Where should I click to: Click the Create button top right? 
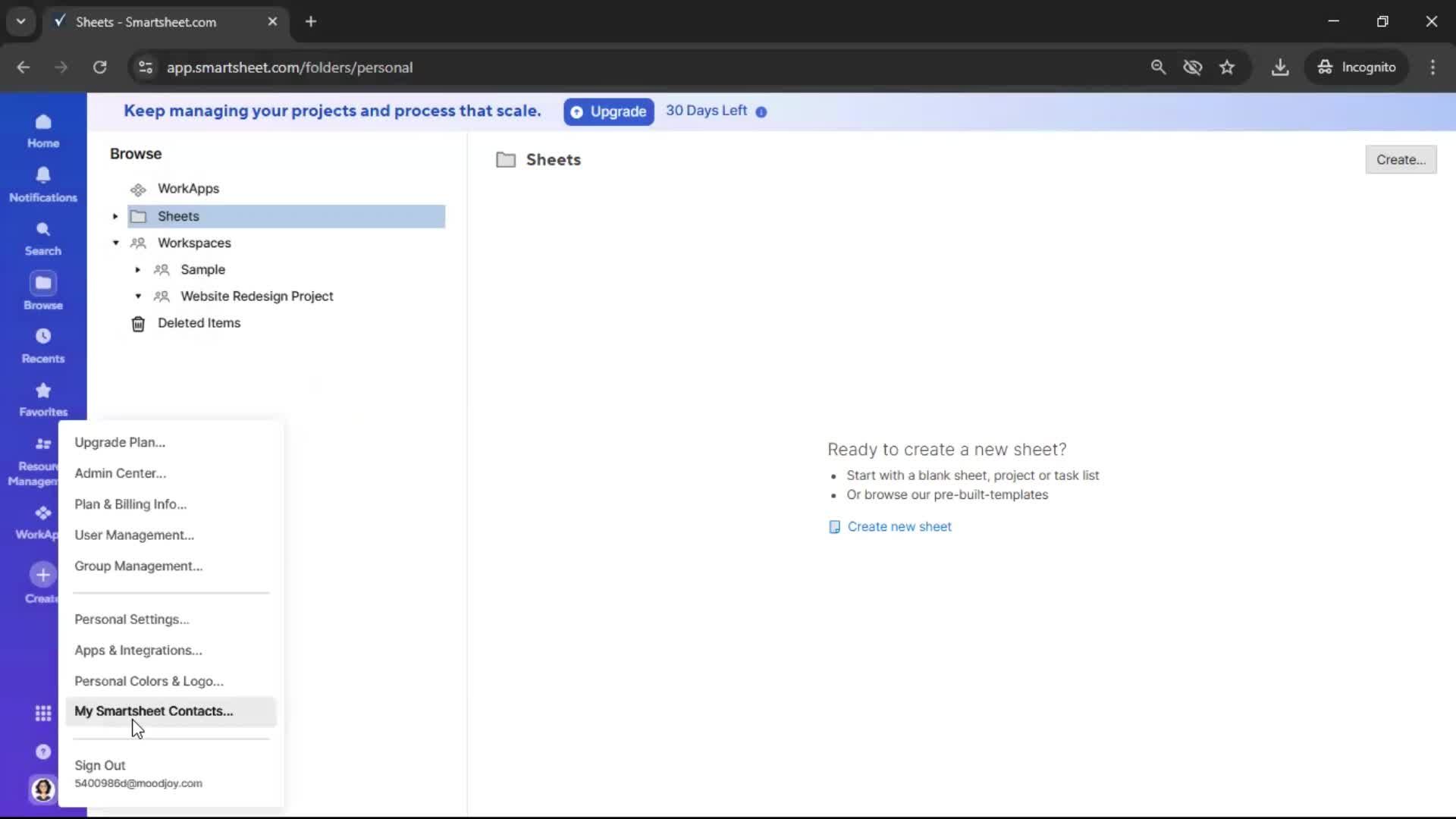[x=1400, y=159]
